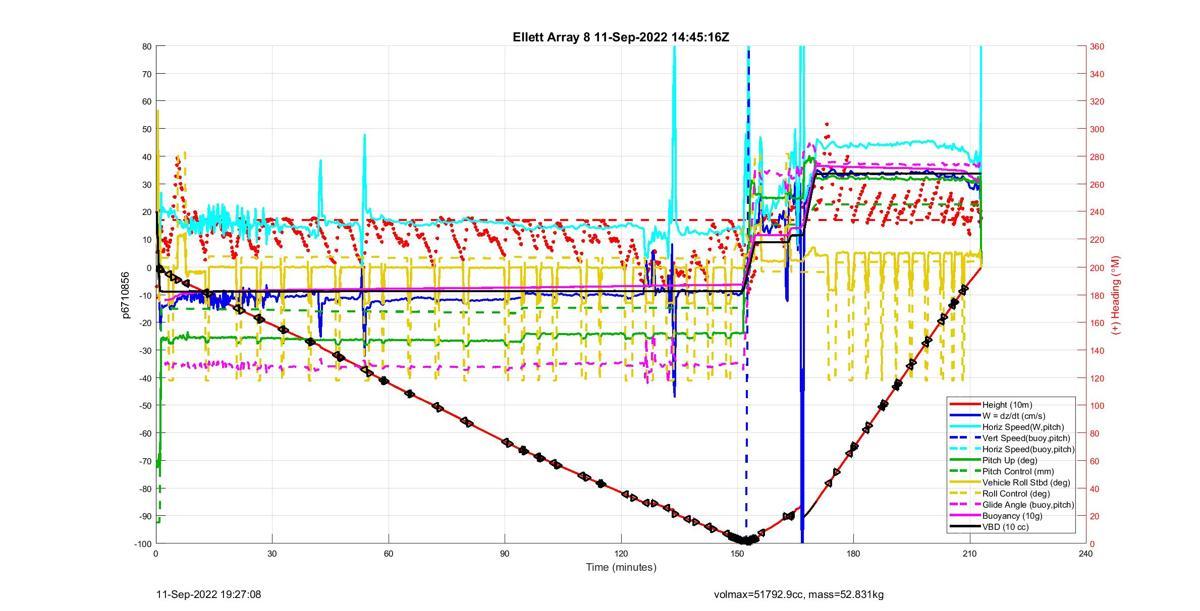Click the left-axis tick label "10"
This screenshot has width=1200, height=611.
pyautogui.click(x=146, y=240)
